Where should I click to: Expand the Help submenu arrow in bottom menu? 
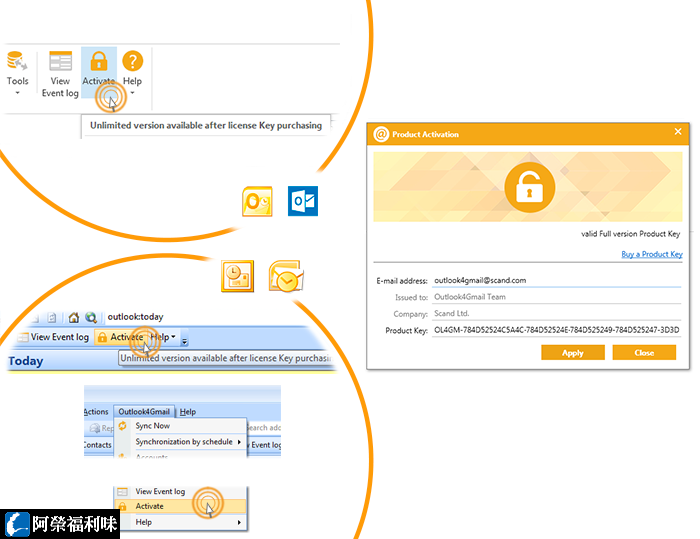pos(239,522)
